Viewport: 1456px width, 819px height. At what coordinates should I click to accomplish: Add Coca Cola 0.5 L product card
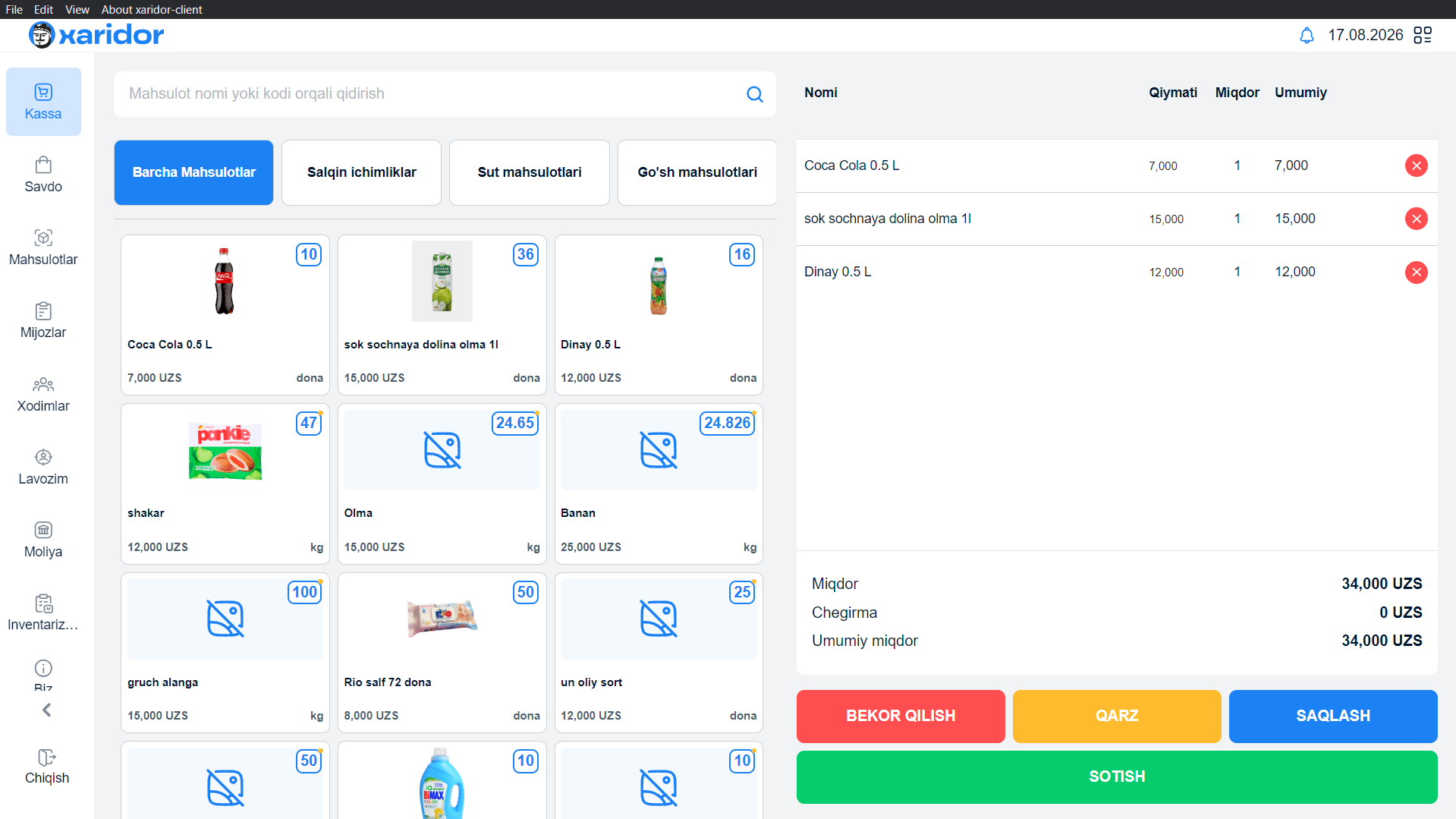click(x=225, y=314)
